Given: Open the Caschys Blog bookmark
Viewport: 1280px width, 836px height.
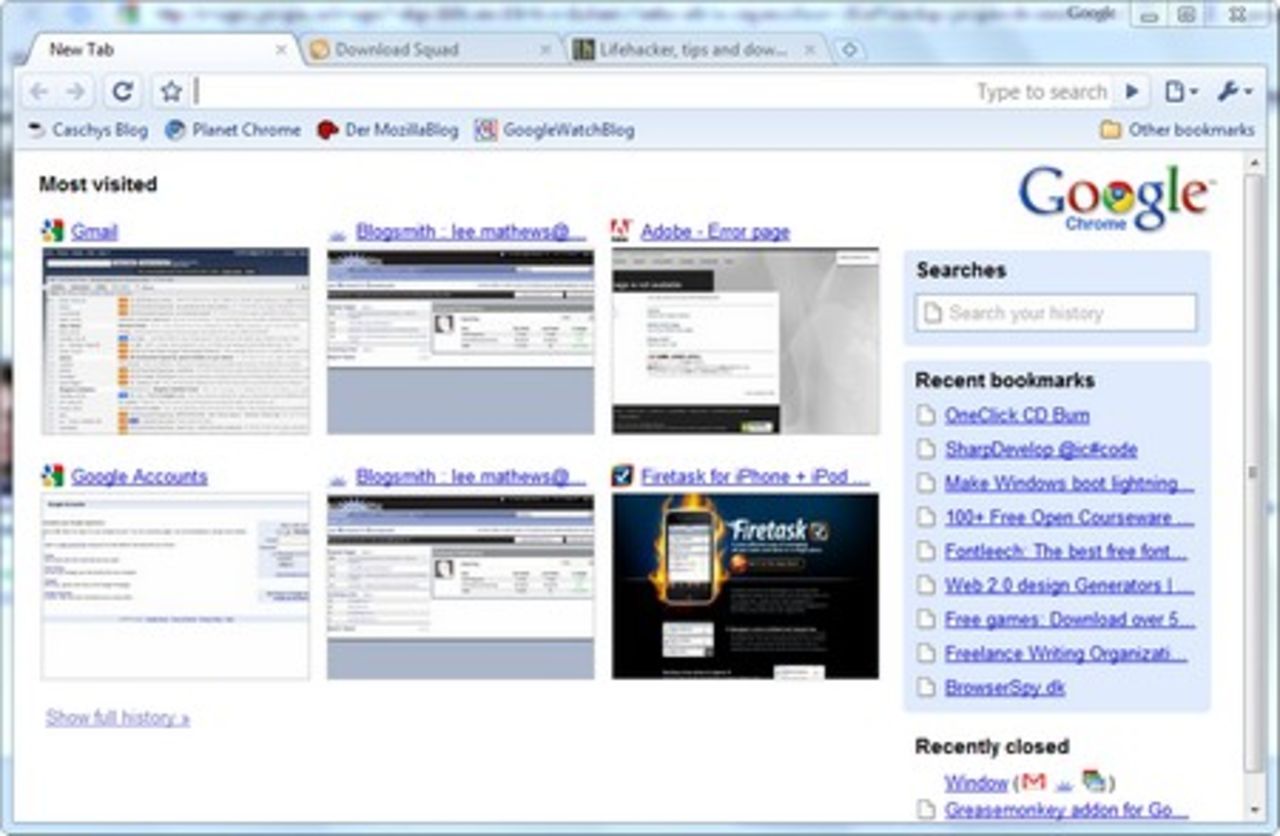Looking at the screenshot, I should 88,130.
